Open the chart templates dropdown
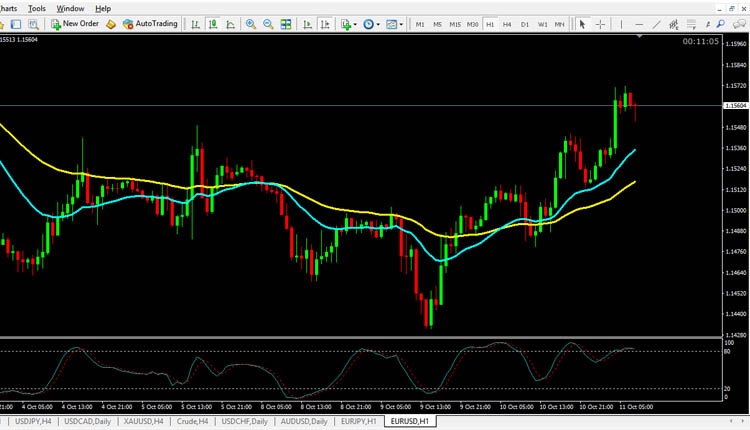The height and width of the screenshot is (430, 750). point(395,24)
